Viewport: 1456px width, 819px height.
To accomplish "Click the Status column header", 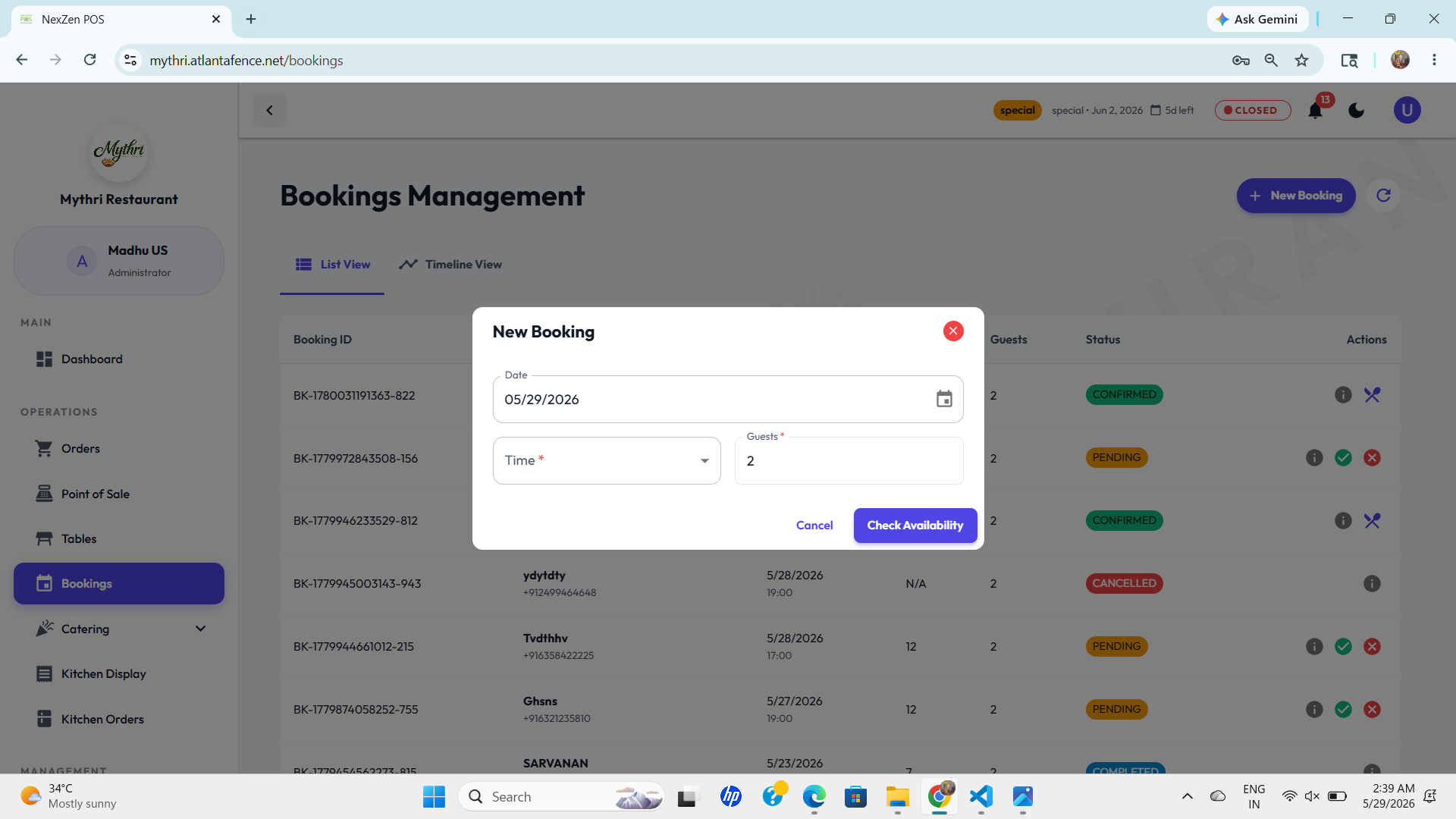I will [x=1103, y=340].
